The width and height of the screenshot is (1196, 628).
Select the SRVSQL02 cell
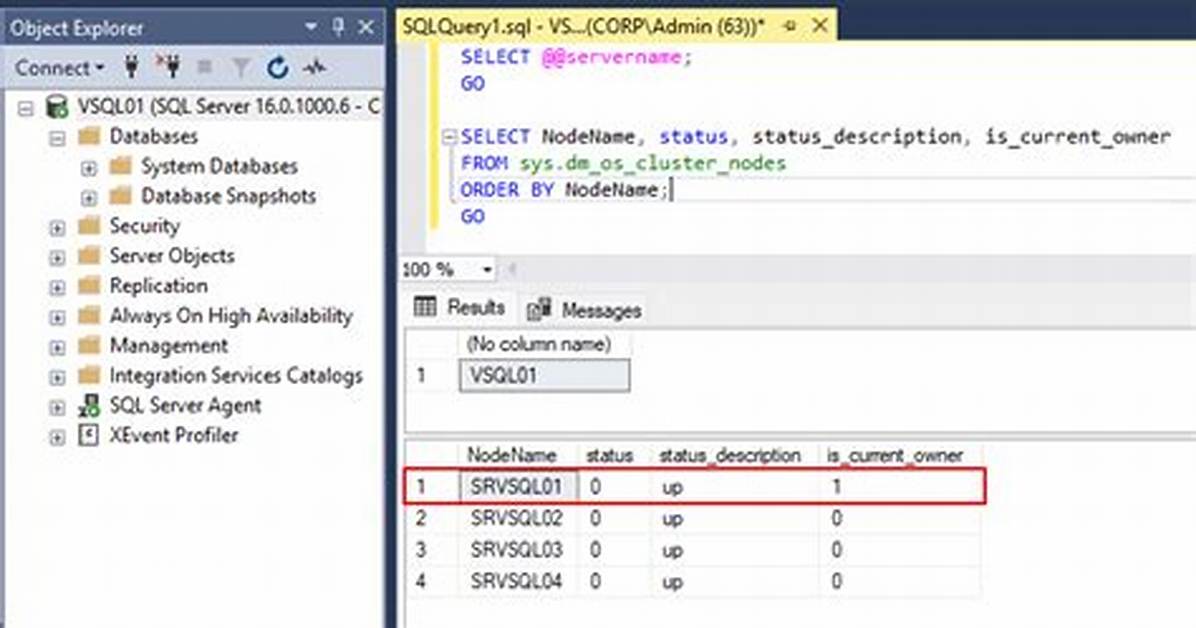click(x=518, y=519)
